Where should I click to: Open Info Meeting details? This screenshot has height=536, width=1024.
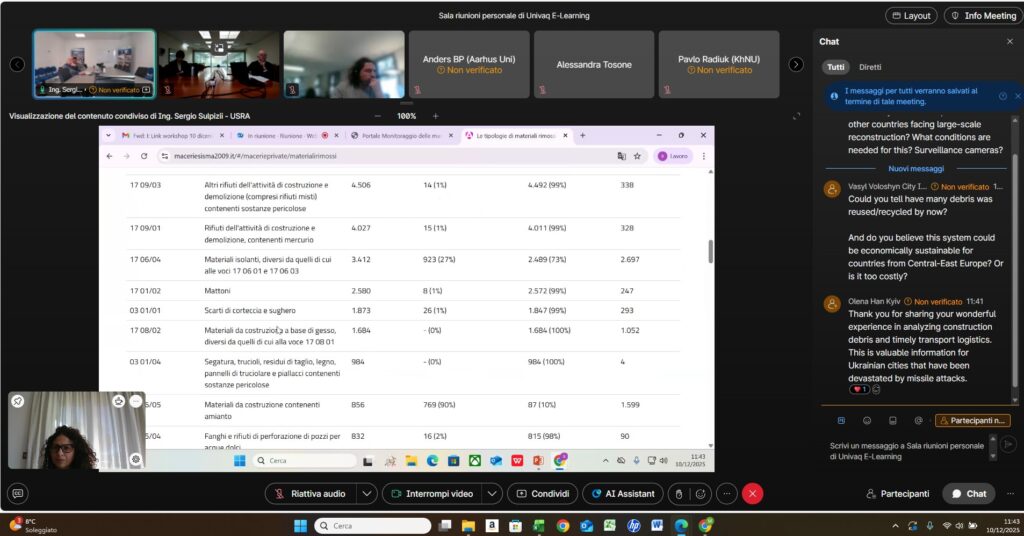click(x=983, y=16)
